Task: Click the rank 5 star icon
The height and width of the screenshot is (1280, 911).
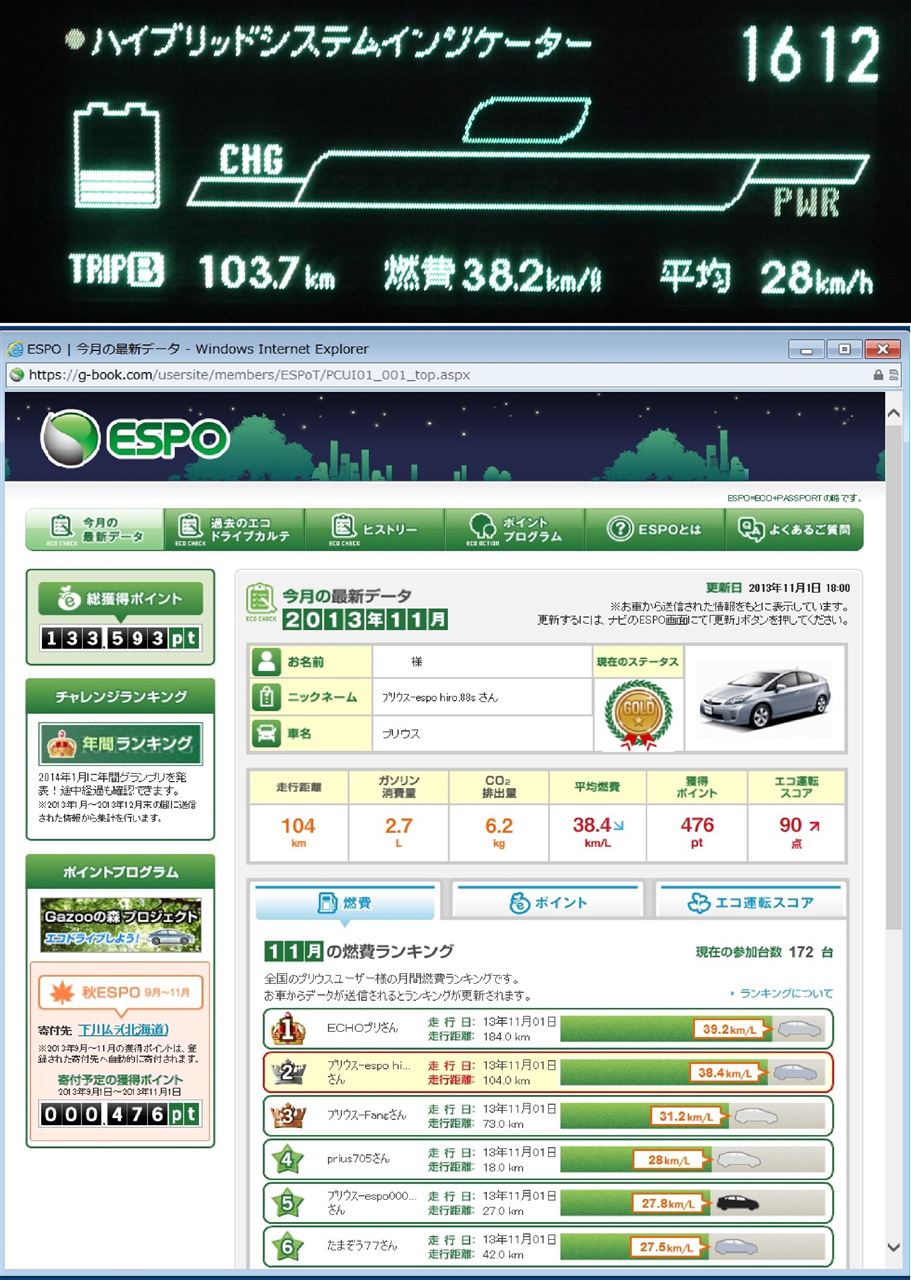Action: [288, 1203]
